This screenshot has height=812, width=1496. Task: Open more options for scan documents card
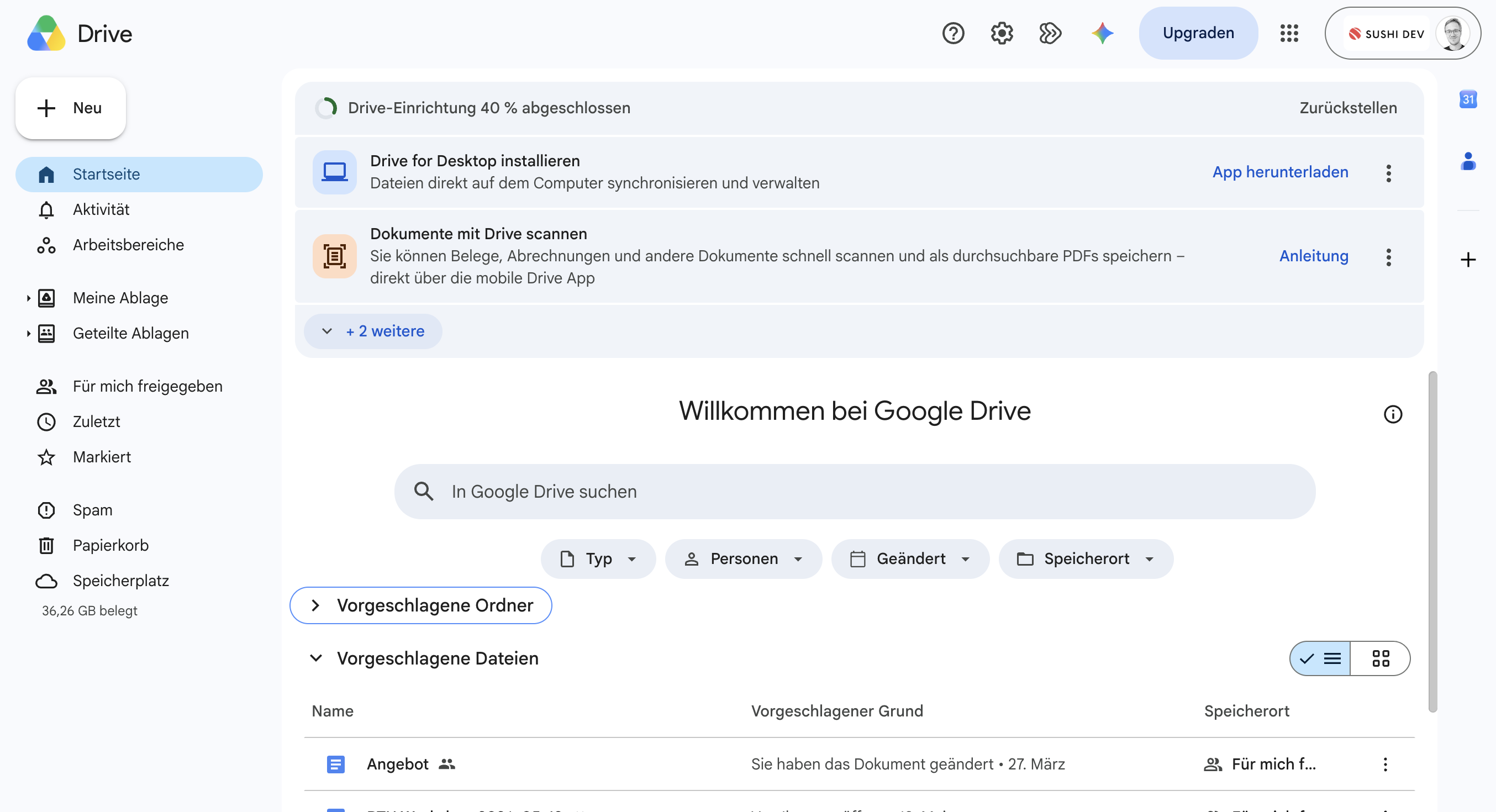tap(1388, 257)
